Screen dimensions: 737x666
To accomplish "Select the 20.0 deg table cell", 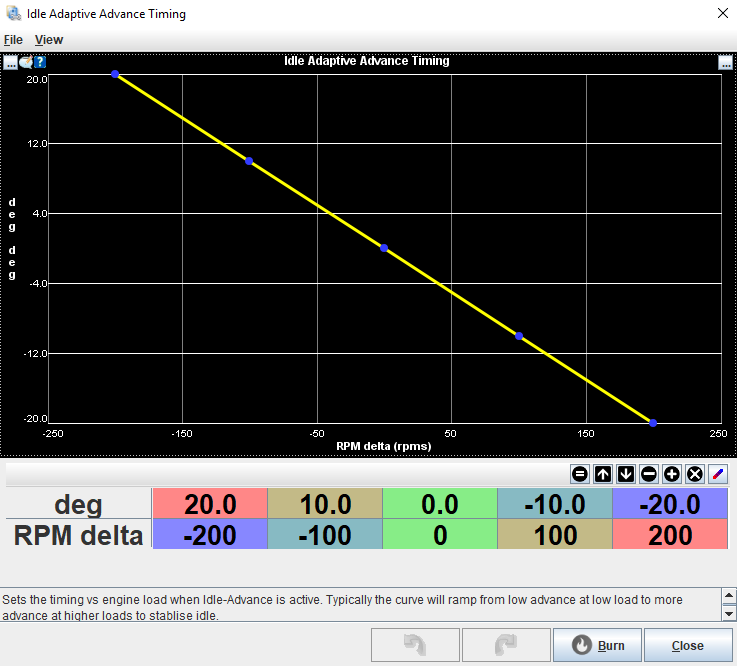I will click(208, 504).
